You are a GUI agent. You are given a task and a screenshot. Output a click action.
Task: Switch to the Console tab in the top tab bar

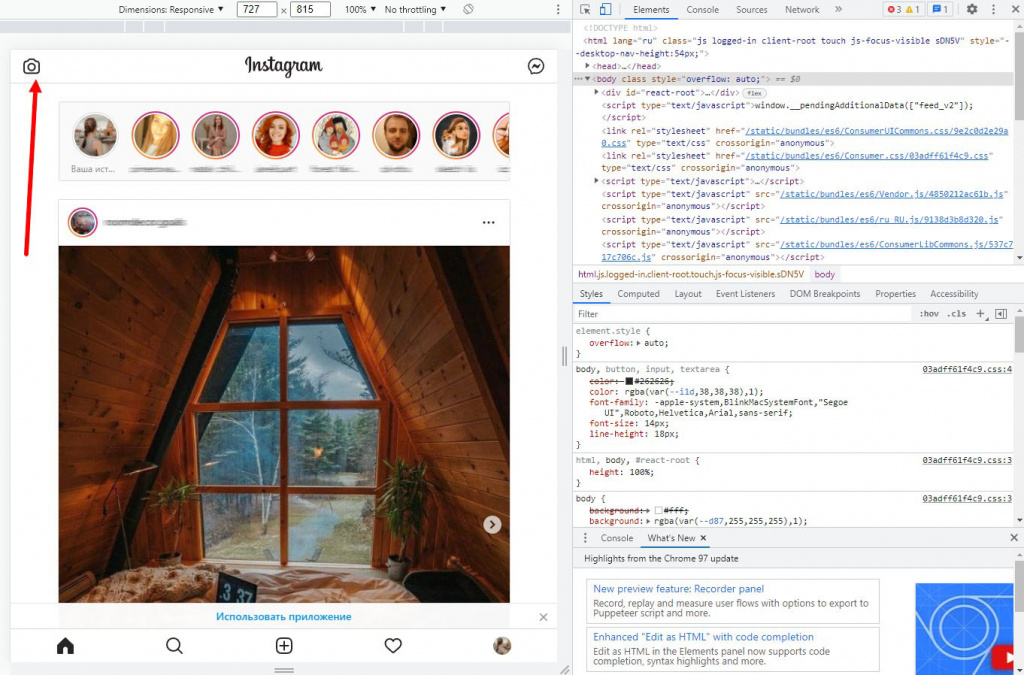point(703,10)
